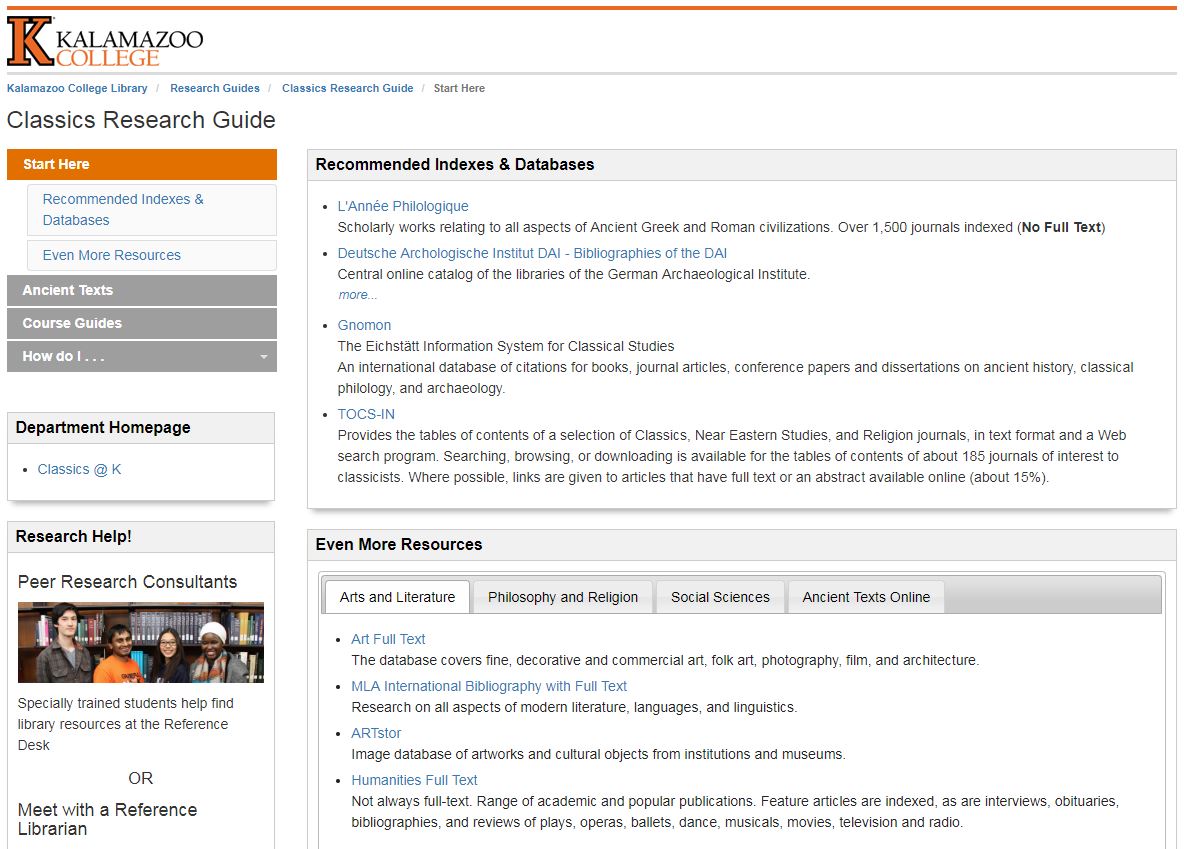Switch to the Social Sciences tab
The image size is (1184, 849).
click(720, 597)
